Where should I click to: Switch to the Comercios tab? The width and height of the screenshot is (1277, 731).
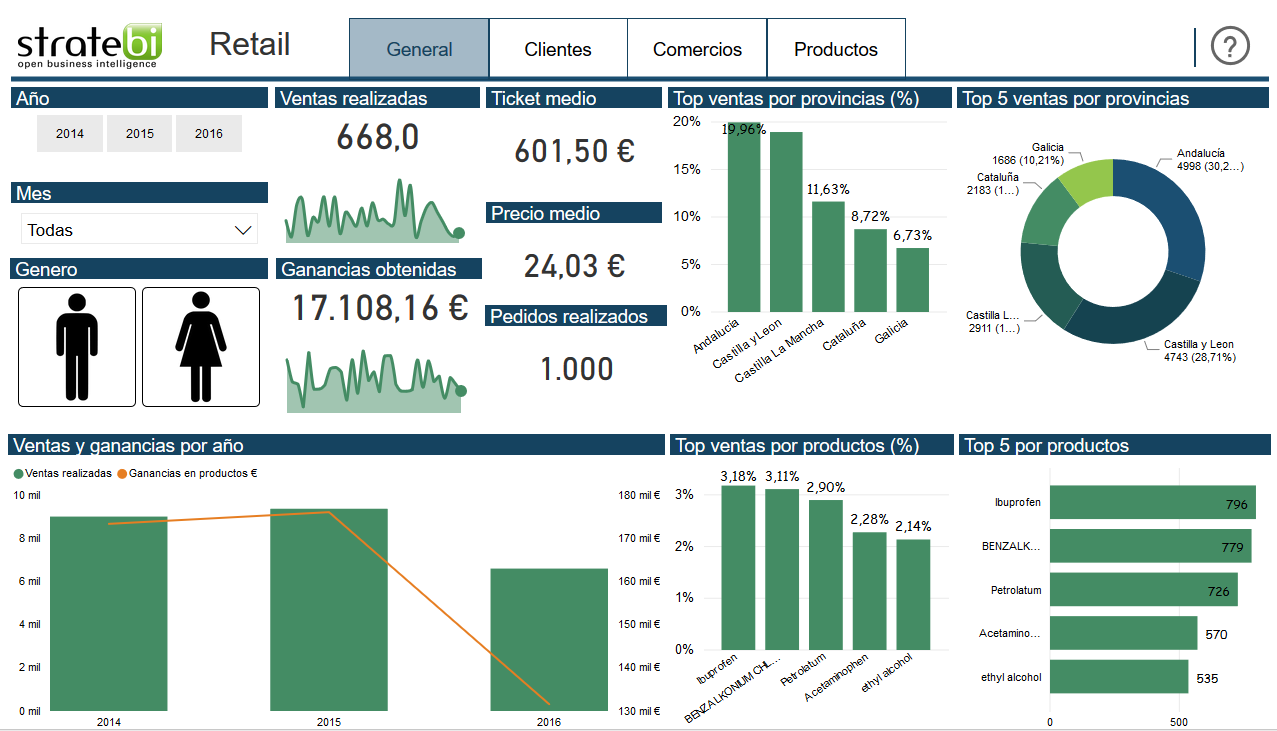[x=696, y=47]
